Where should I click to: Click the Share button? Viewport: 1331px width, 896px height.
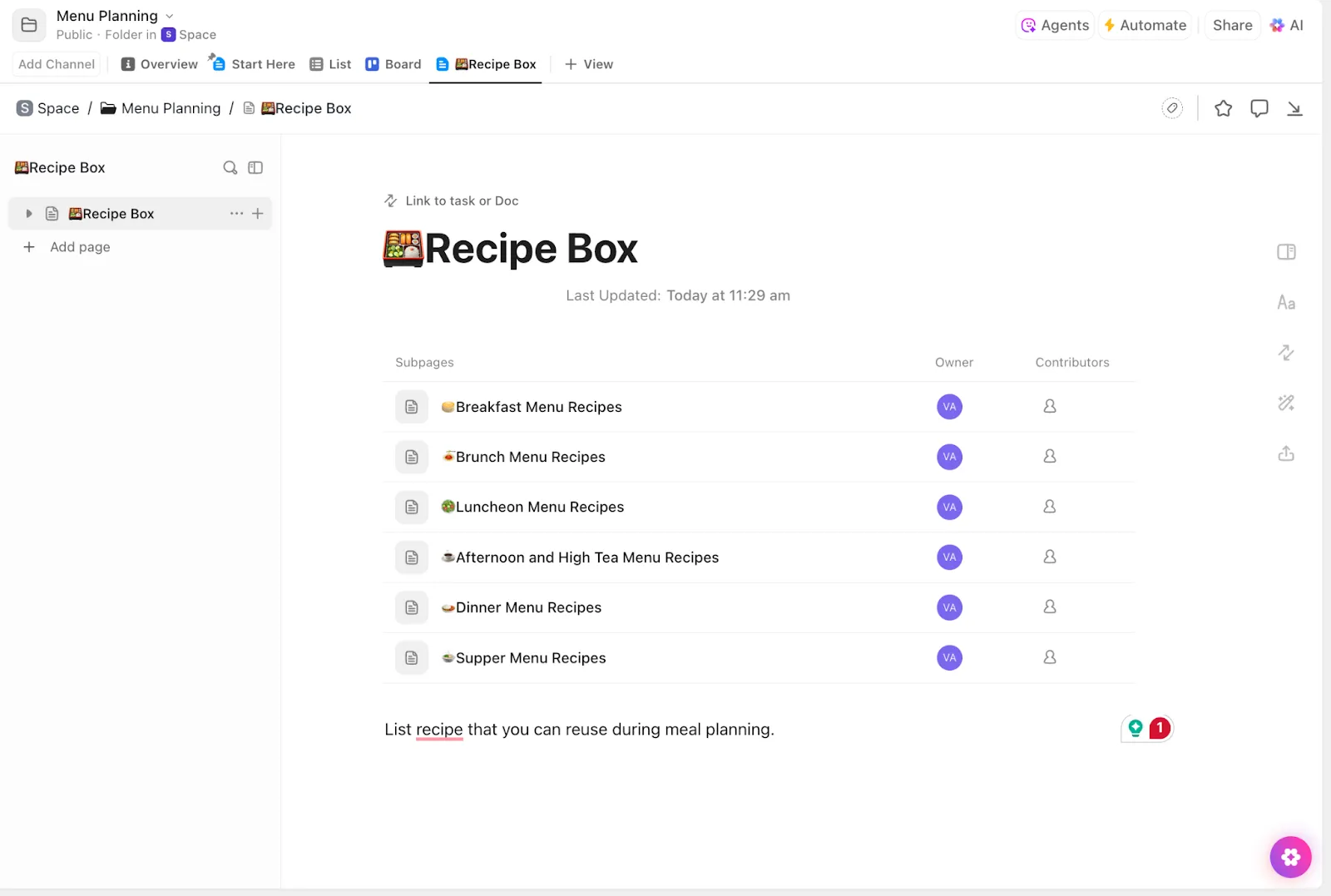point(1232,25)
